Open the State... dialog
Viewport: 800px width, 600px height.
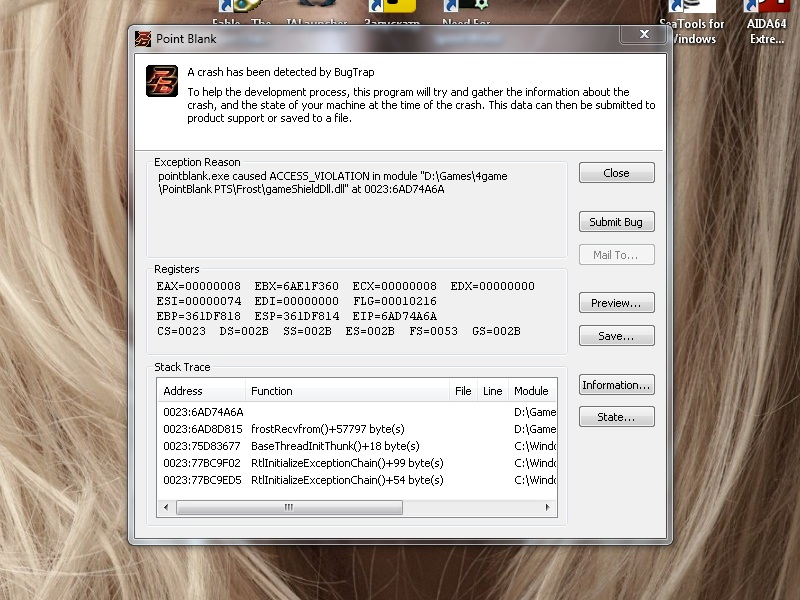coord(616,417)
